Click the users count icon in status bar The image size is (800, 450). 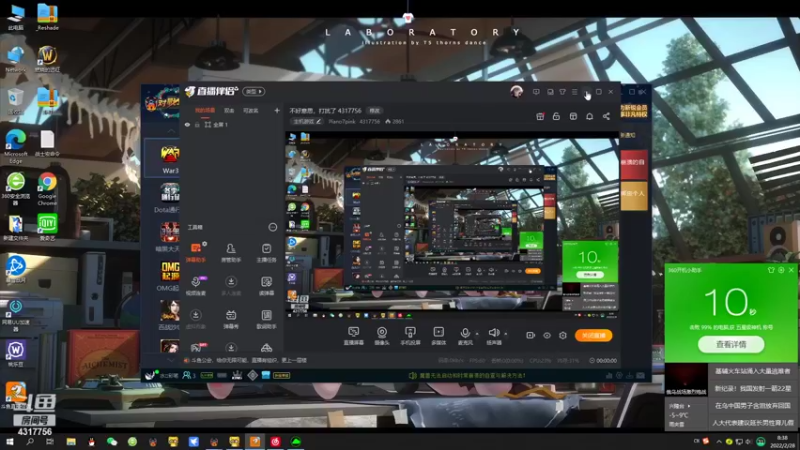[187, 375]
